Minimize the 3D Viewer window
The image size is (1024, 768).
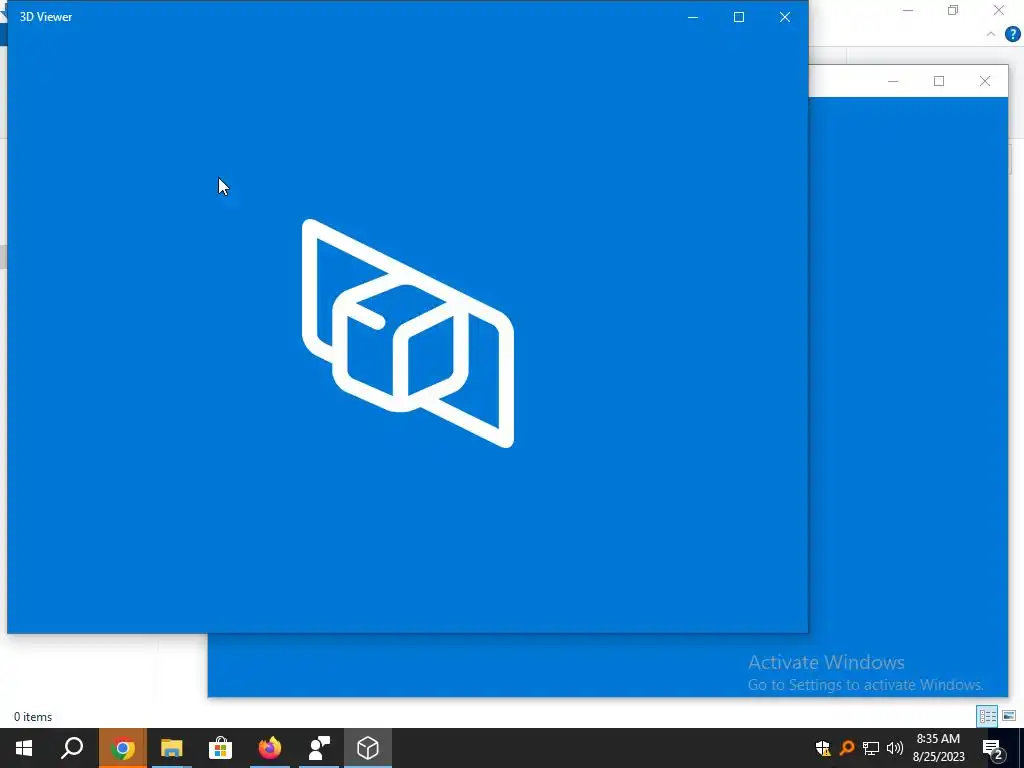[693, 17]
